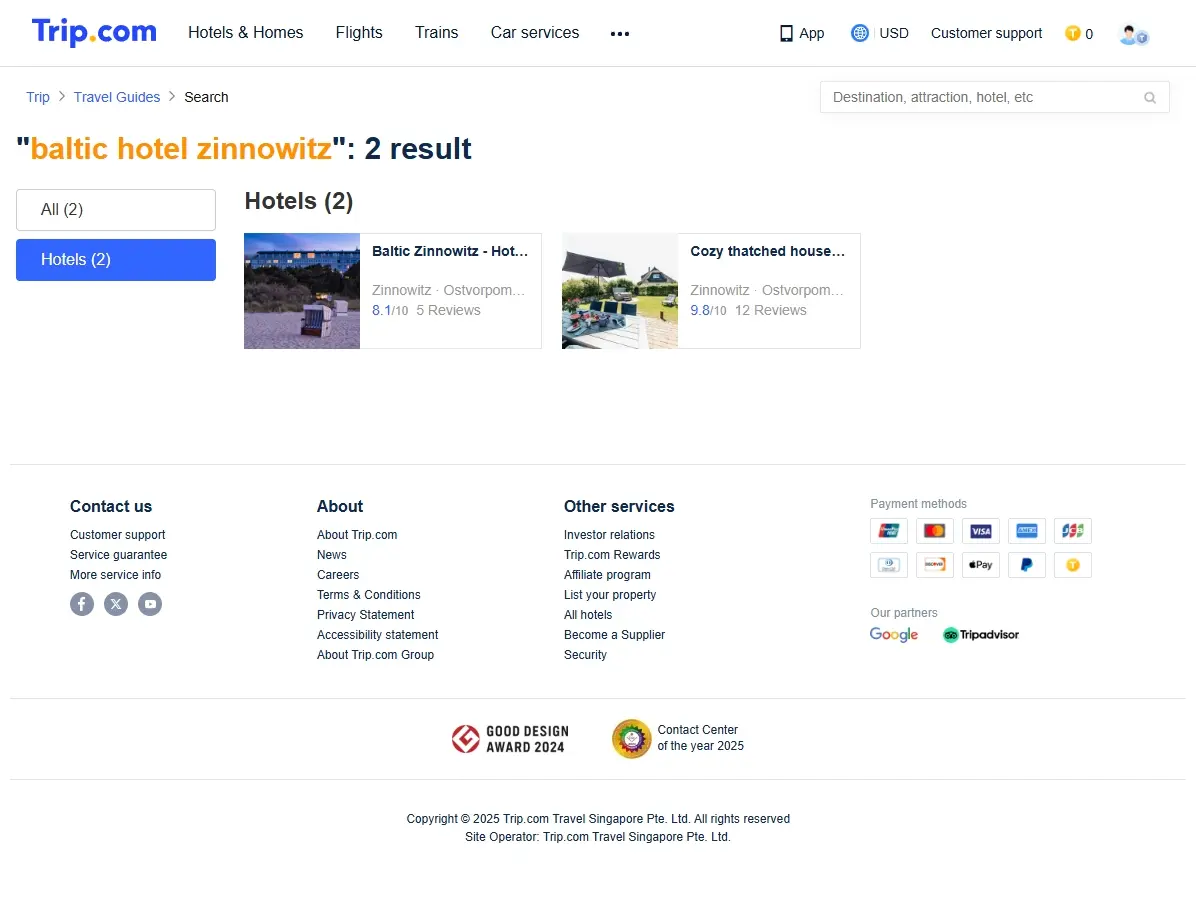Open Trip.com Rewards link
The height and width of the screenshot is (921, 1196).
612,555
